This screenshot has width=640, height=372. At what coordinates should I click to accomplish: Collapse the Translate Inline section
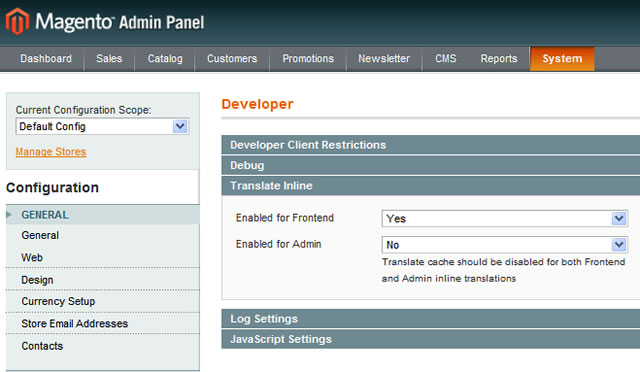[x=431, y=186]
